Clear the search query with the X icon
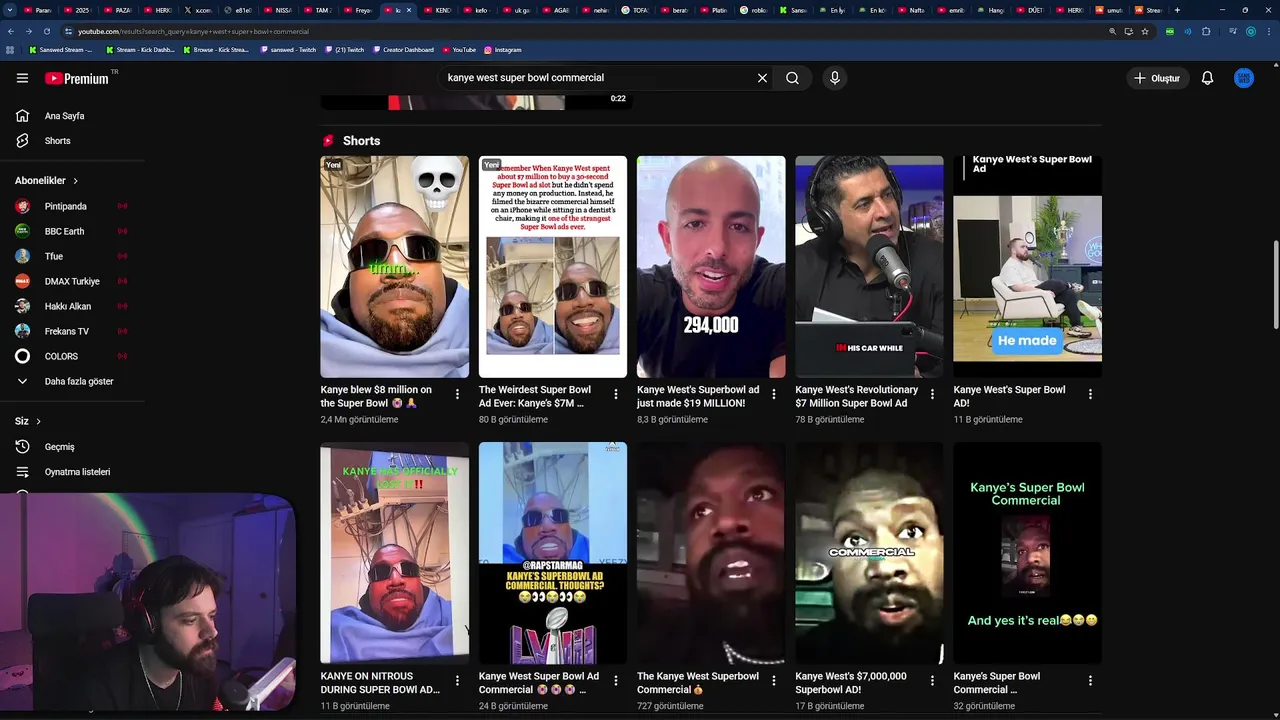1280x720 pixels. click(x=762, y=78)
